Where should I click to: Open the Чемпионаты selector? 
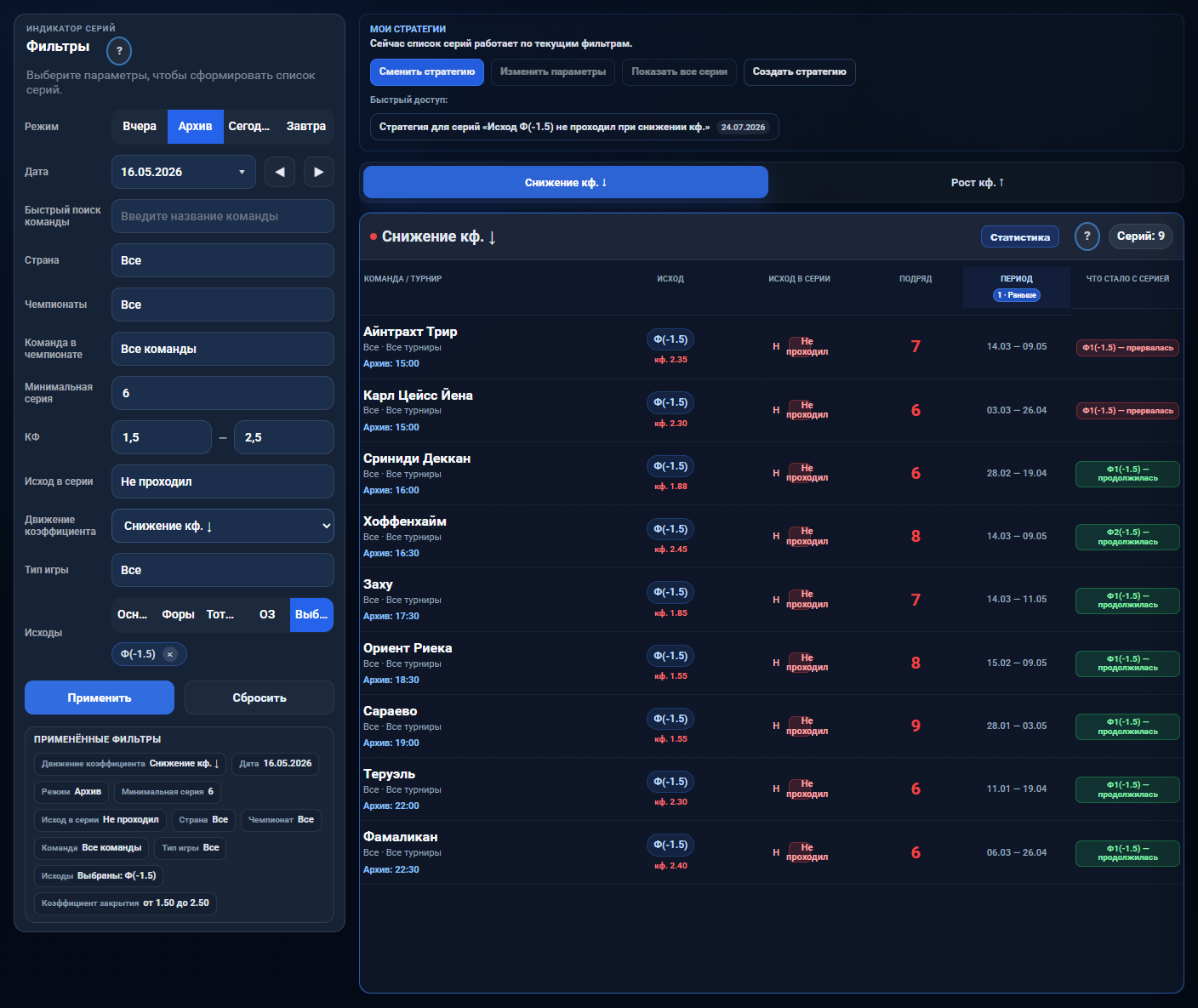tap(223, 305)
